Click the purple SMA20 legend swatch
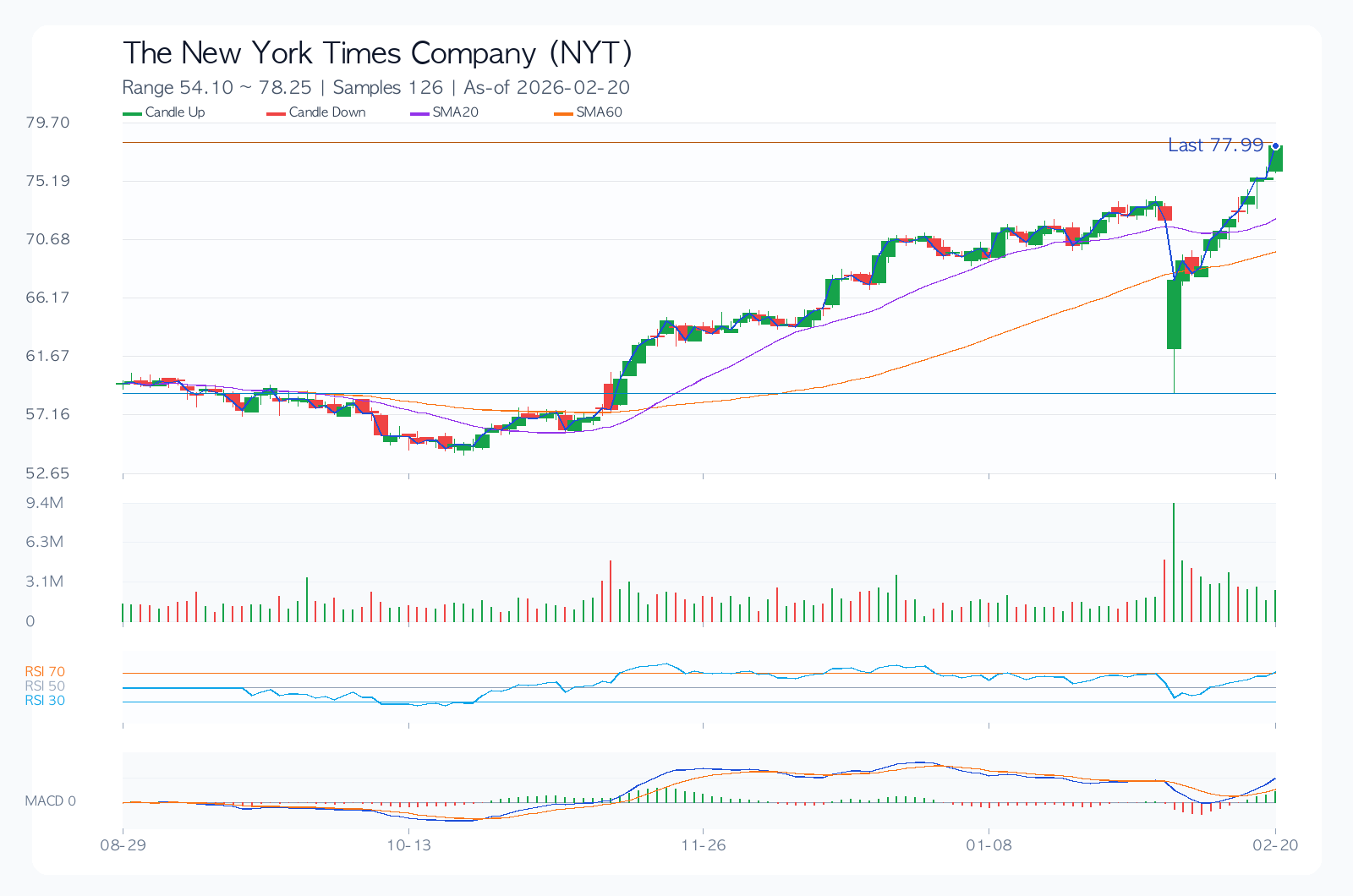The height and width of the screenshot is (896, 1353). [420, 113]
